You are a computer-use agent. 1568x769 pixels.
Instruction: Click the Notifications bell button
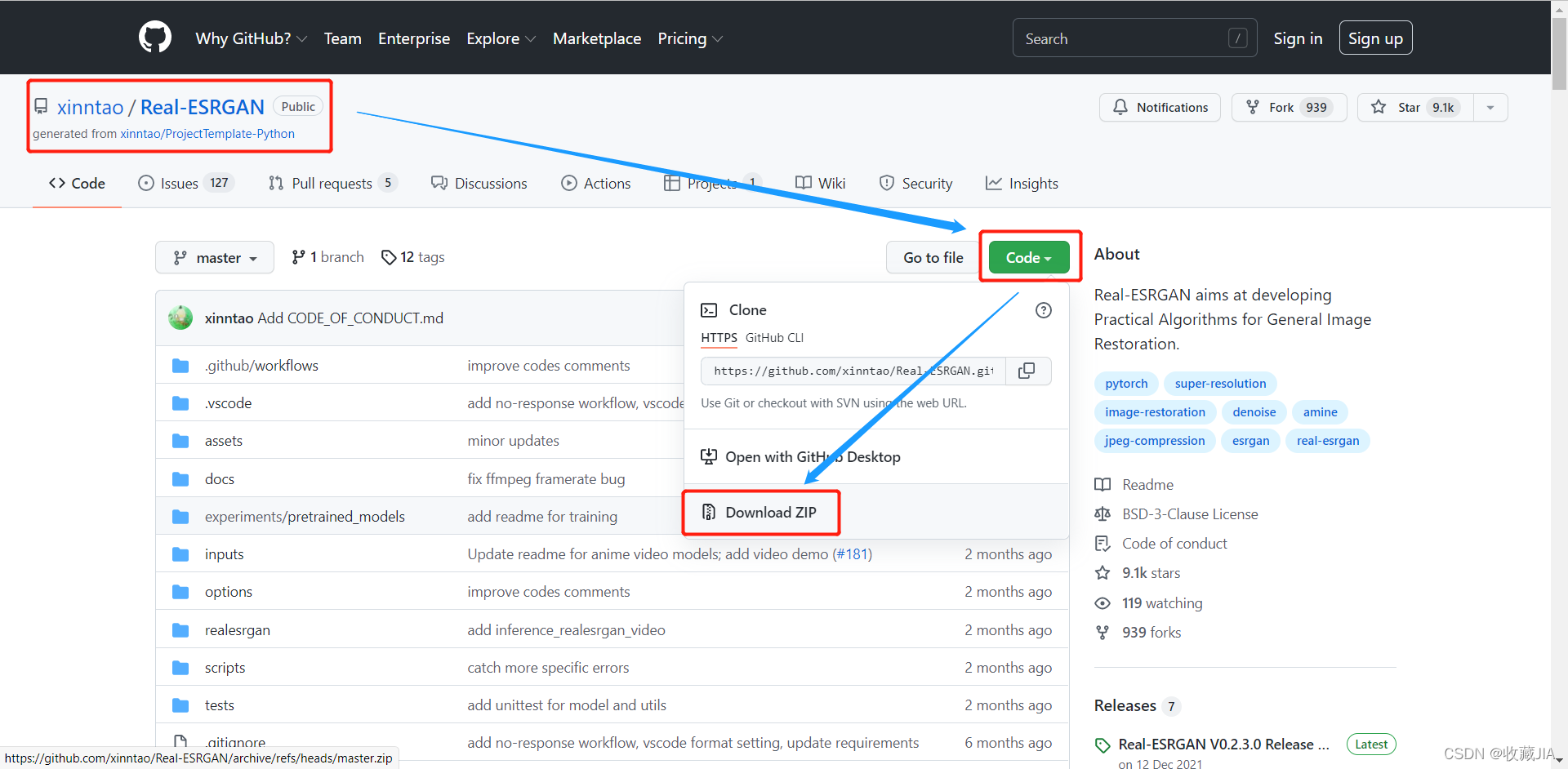pos(1160,107)
